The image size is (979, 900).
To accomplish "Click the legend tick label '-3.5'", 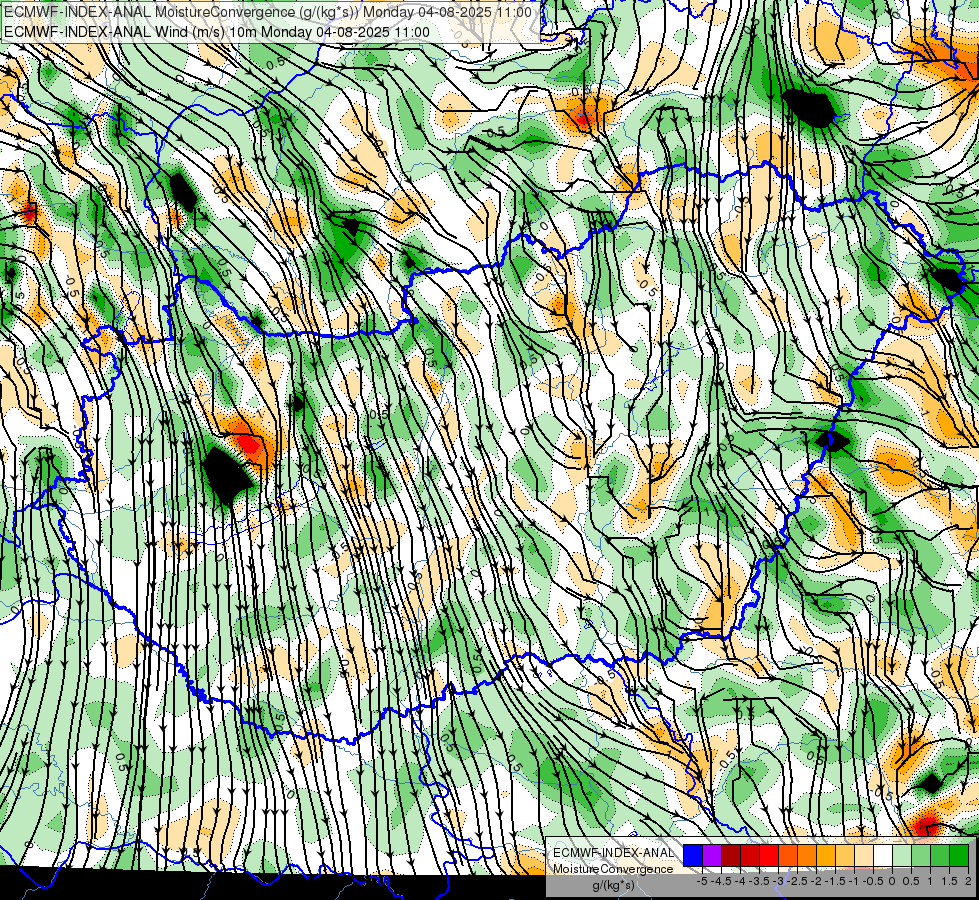I will point(760,881).
